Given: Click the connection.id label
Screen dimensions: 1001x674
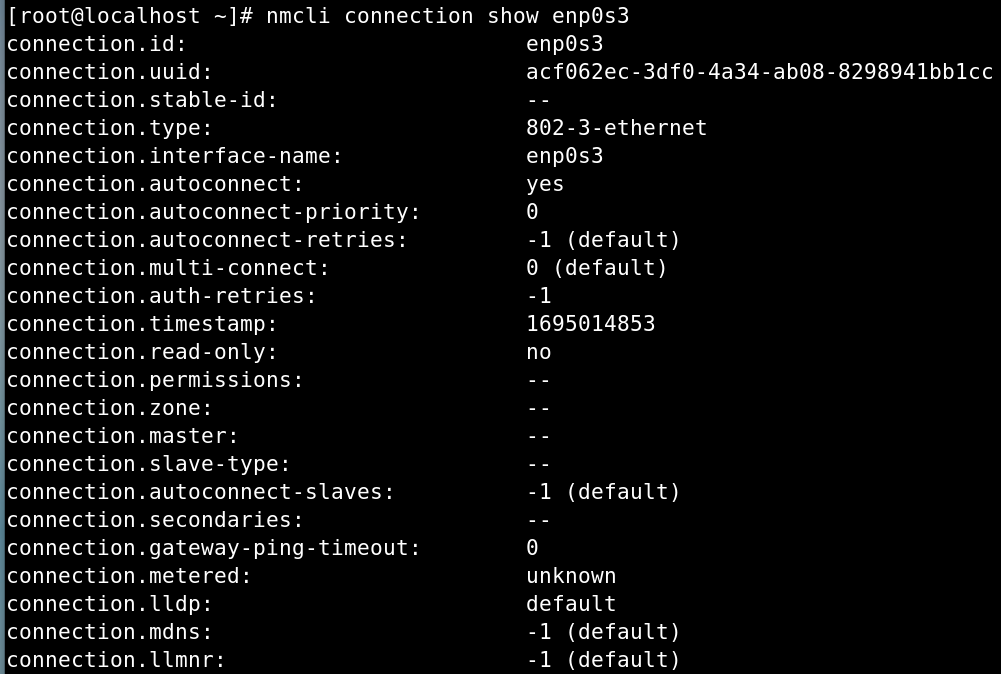Looking at the screenshot, I should 96,44.
